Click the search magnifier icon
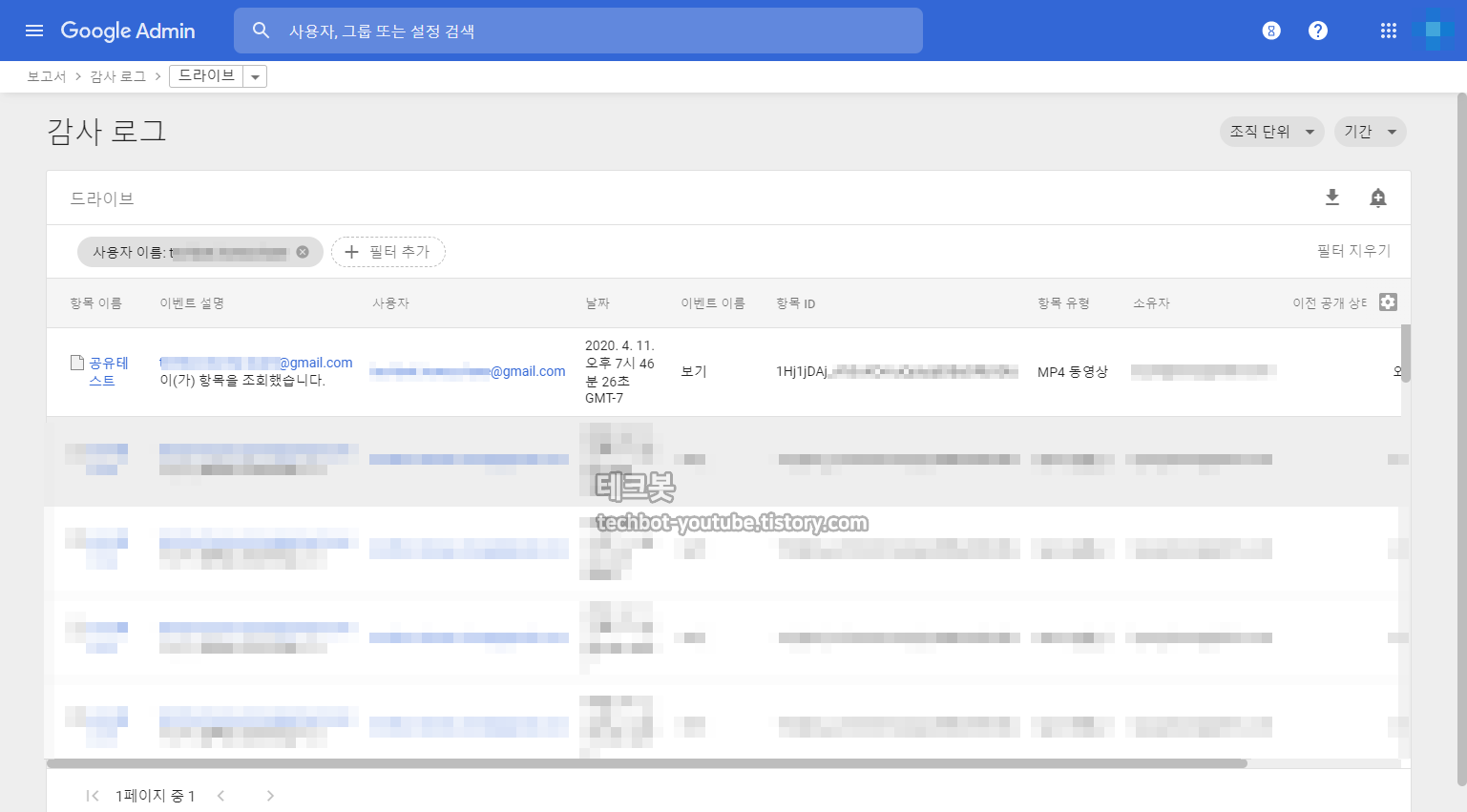Viewport: 1467px width, 812px height. (x=261, y=31)
